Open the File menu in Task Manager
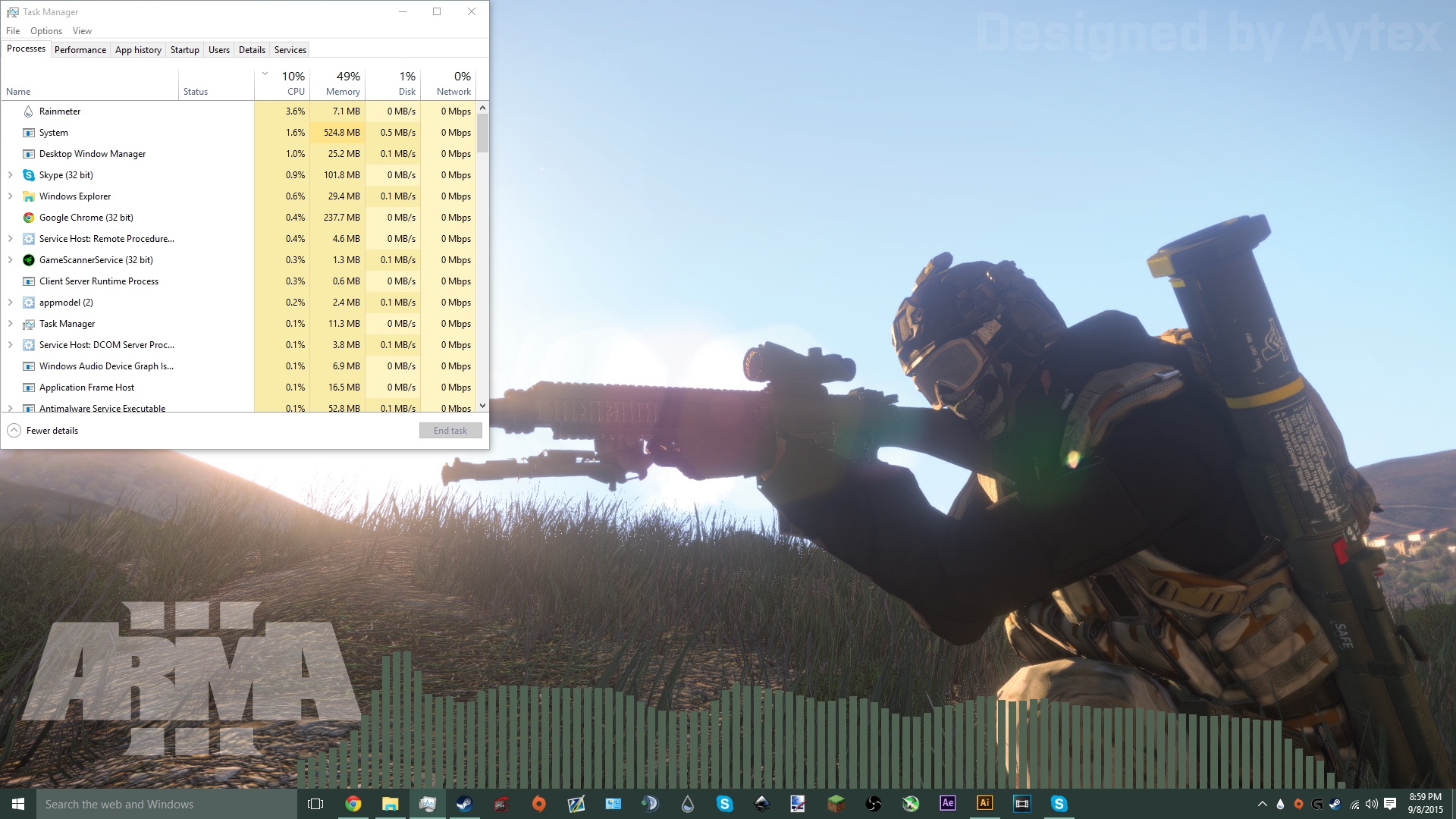Screen dimensions: 1456x819 [13, 31]
